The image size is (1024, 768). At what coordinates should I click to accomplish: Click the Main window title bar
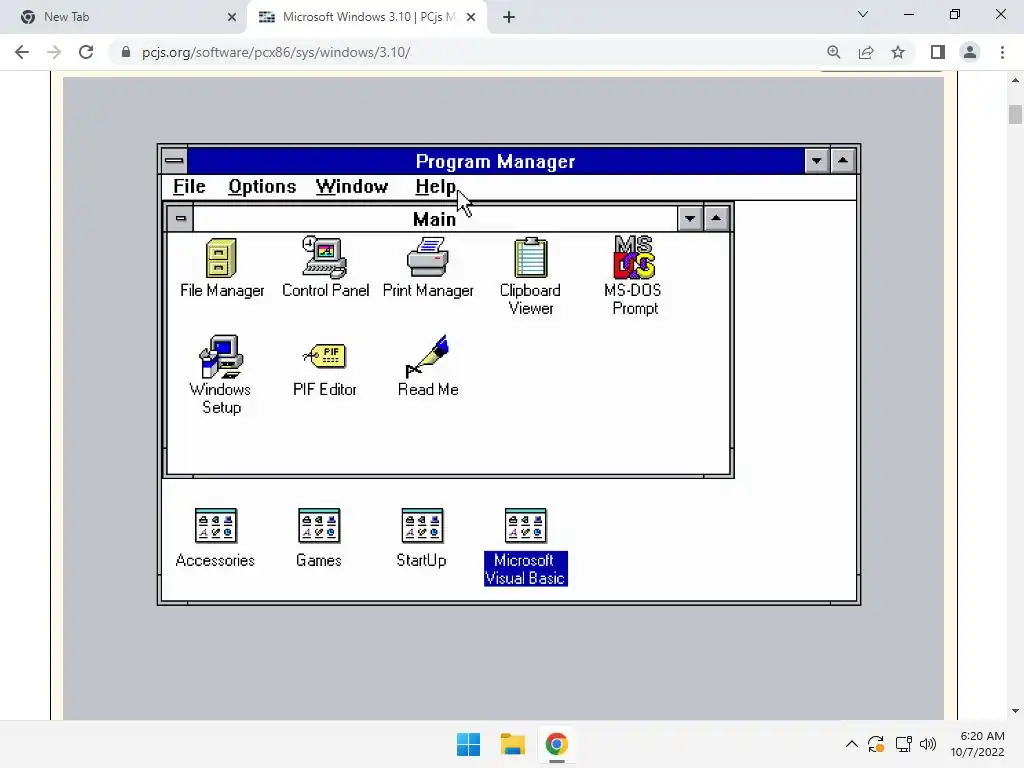[x=435, y=219]
